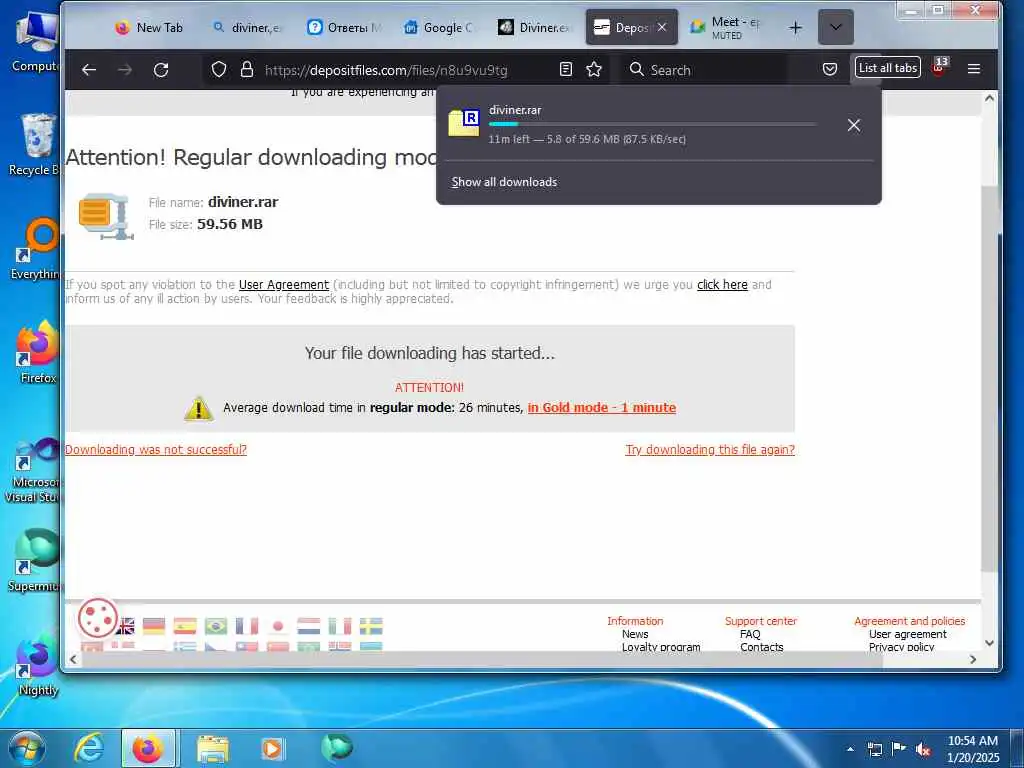Toggle reader view icon in address bar
Viewport: 1024px width, 768px height.
pyautogui.click(x=566, y=69)
